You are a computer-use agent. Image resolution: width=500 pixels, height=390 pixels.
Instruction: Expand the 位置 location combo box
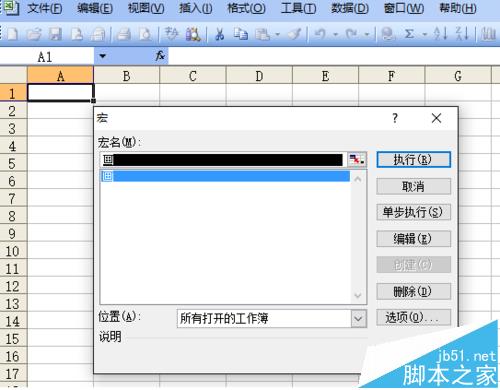pos(358,318)
